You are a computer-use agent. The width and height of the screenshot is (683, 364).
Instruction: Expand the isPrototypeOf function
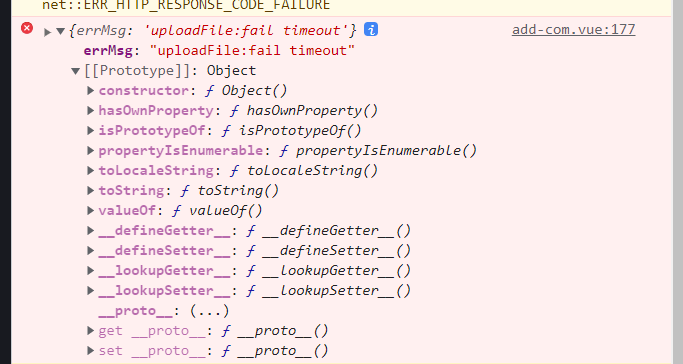click(x=90, y=130)
